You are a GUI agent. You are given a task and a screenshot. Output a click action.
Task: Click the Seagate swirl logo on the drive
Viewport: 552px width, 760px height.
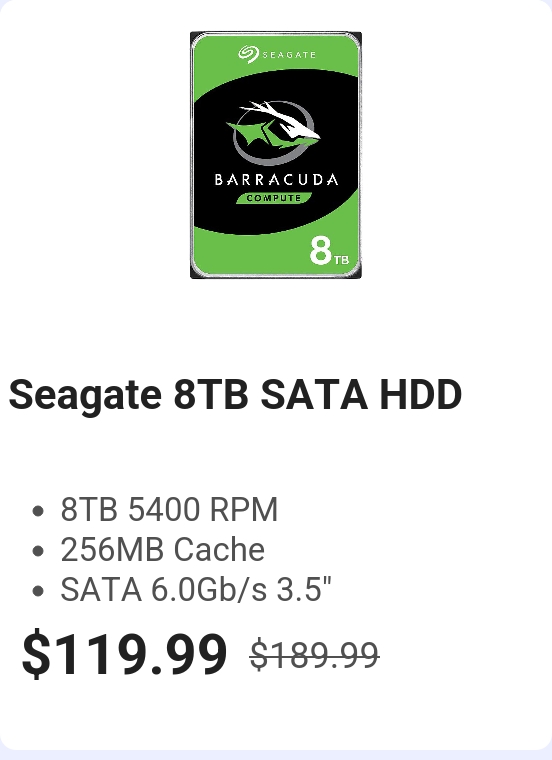pyautogui.click(x=249, y=54)
